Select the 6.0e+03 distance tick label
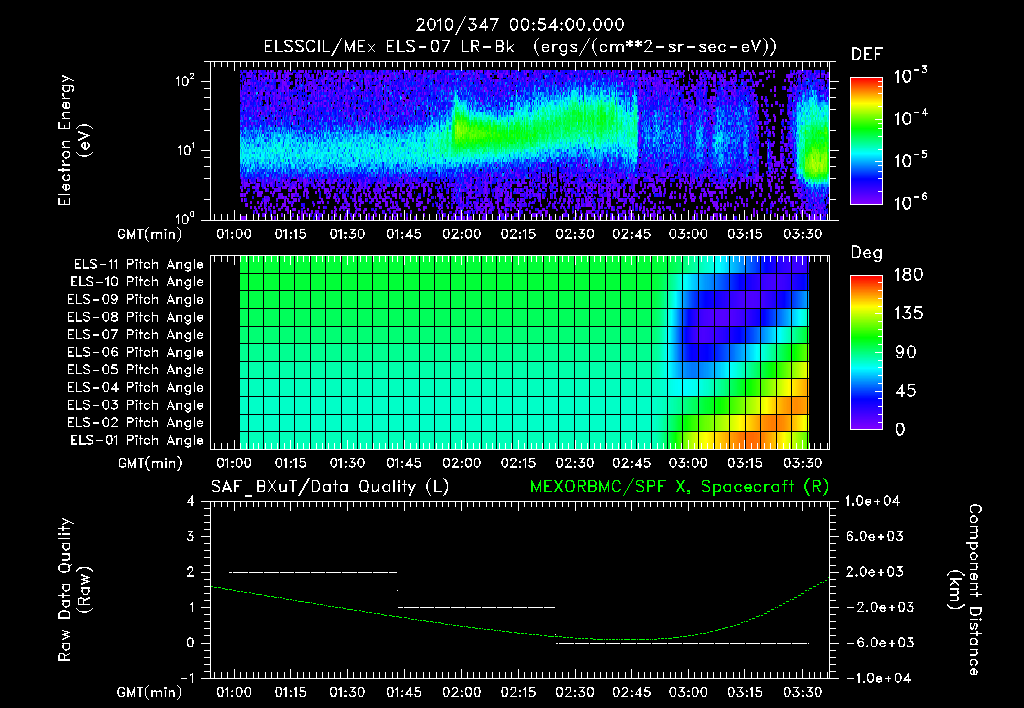 (x=874, y=537)
